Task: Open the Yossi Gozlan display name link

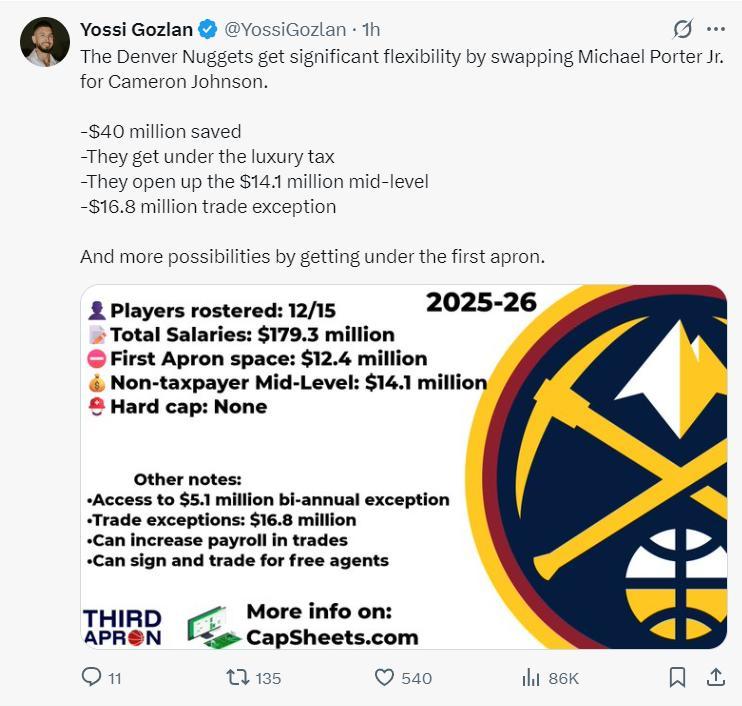Action: point(136,29)
